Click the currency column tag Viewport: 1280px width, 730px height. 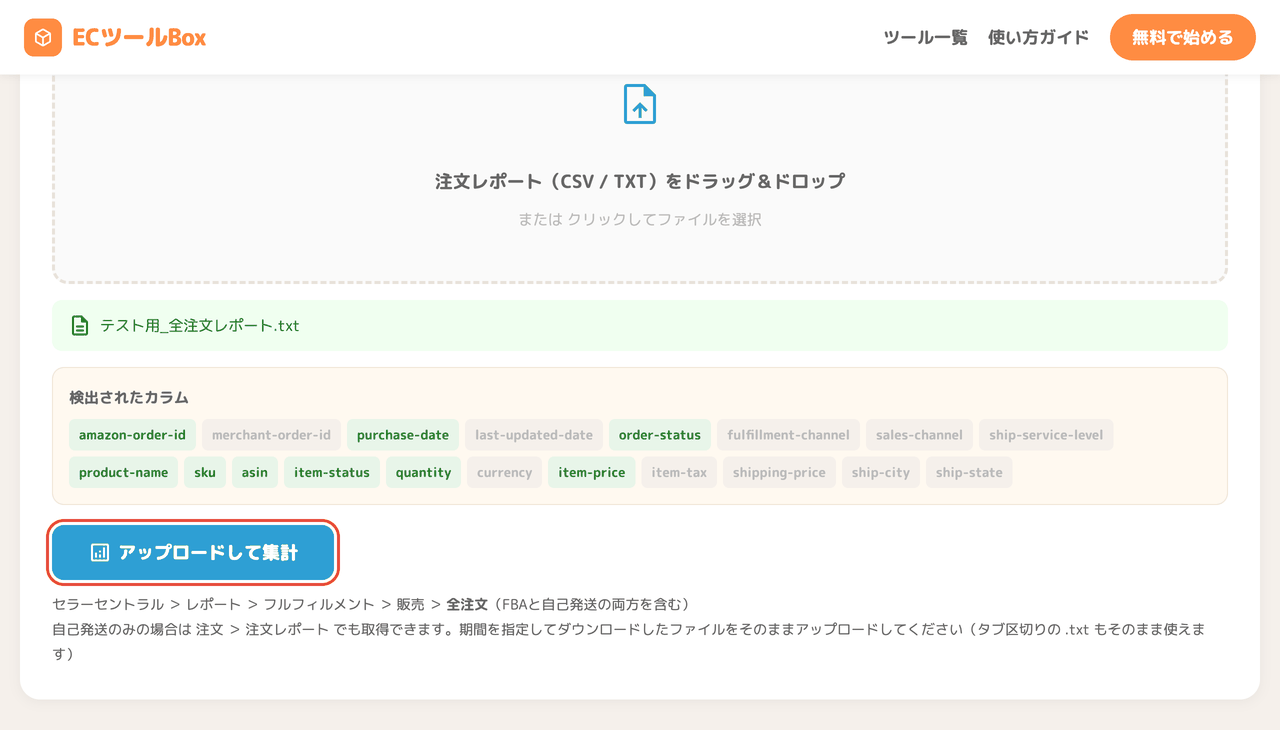(505, 472)
